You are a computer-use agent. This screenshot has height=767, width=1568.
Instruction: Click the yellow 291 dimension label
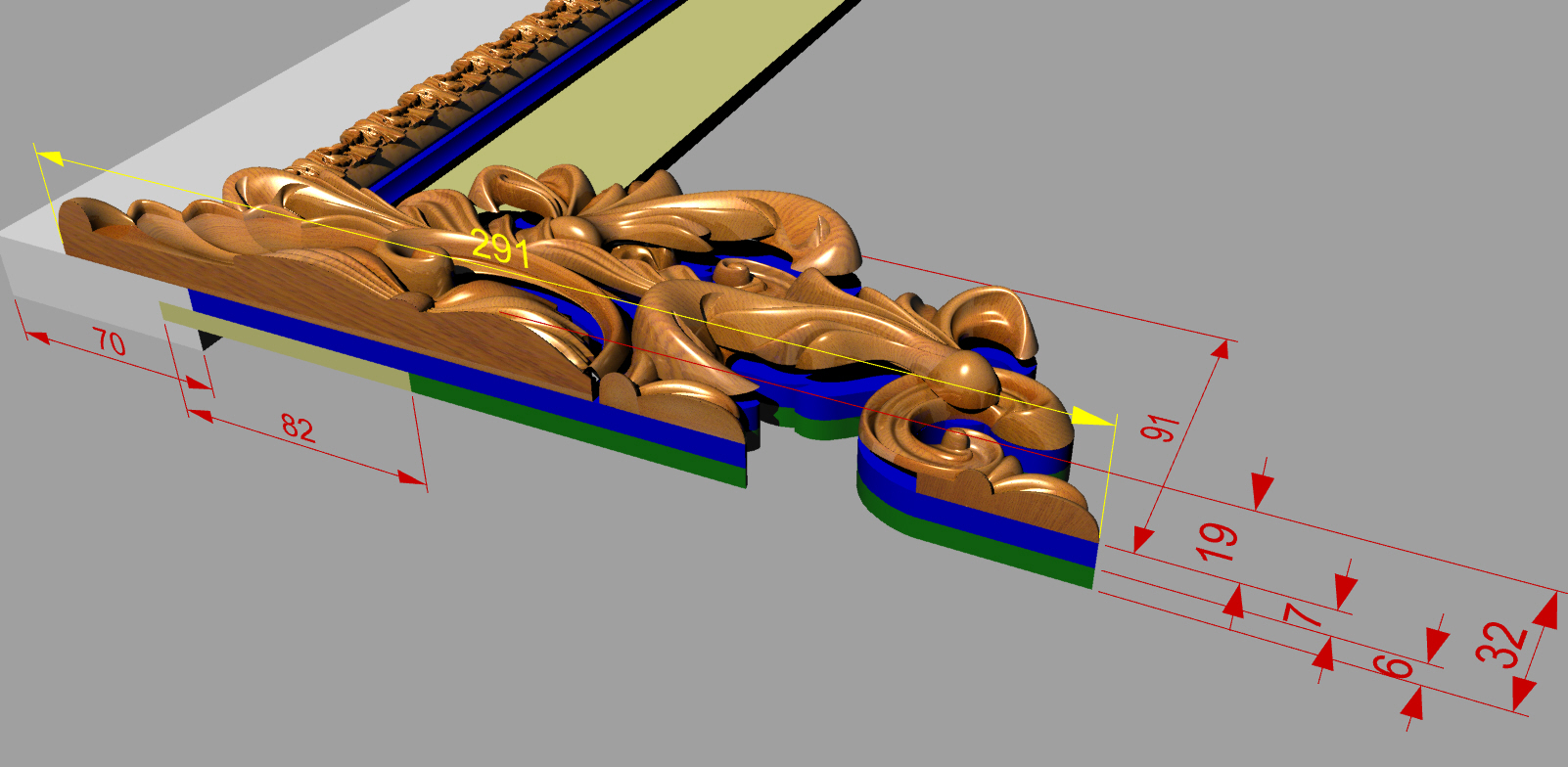pos(500,248)
